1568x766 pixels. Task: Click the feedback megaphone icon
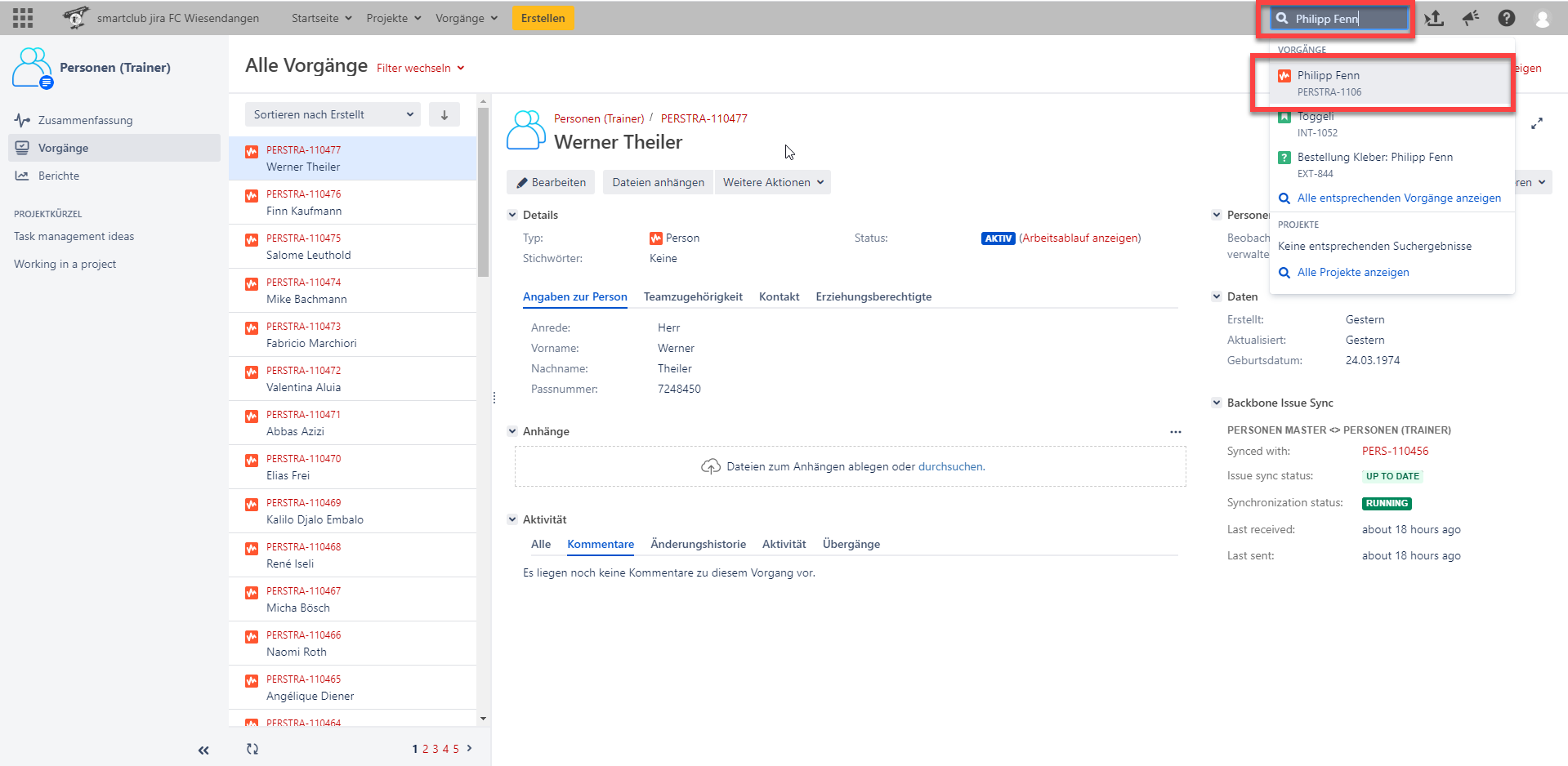(1471, 18)
